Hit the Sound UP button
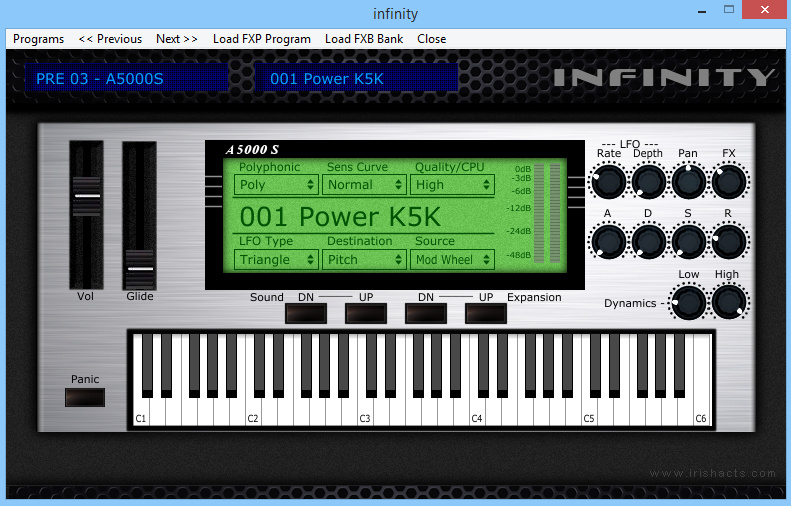The width and height of the screenshot is (791, 506). tap(366, 313)
